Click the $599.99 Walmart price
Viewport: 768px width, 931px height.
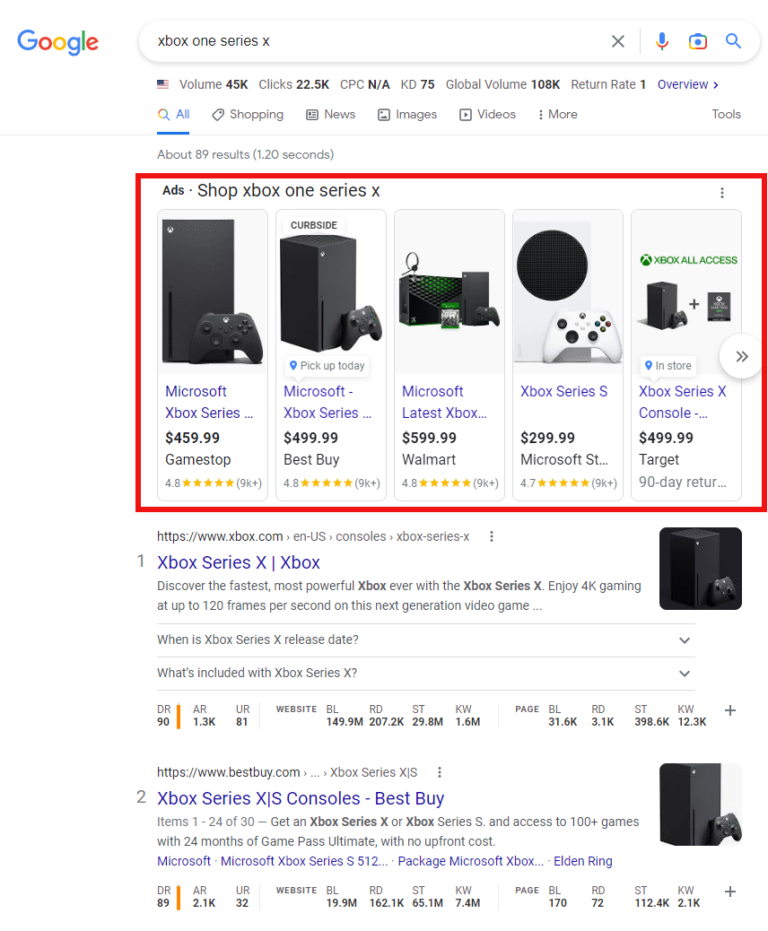coord(429,438)
